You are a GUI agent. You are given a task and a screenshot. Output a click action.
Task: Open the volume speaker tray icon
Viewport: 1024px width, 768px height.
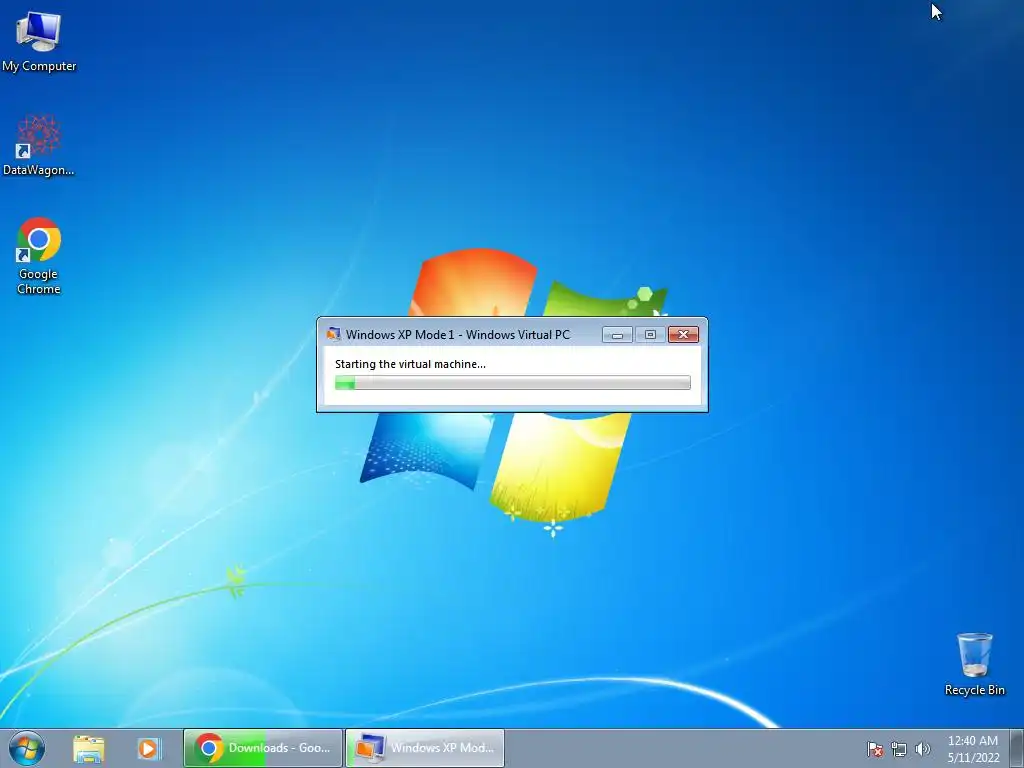click(923, 749)
